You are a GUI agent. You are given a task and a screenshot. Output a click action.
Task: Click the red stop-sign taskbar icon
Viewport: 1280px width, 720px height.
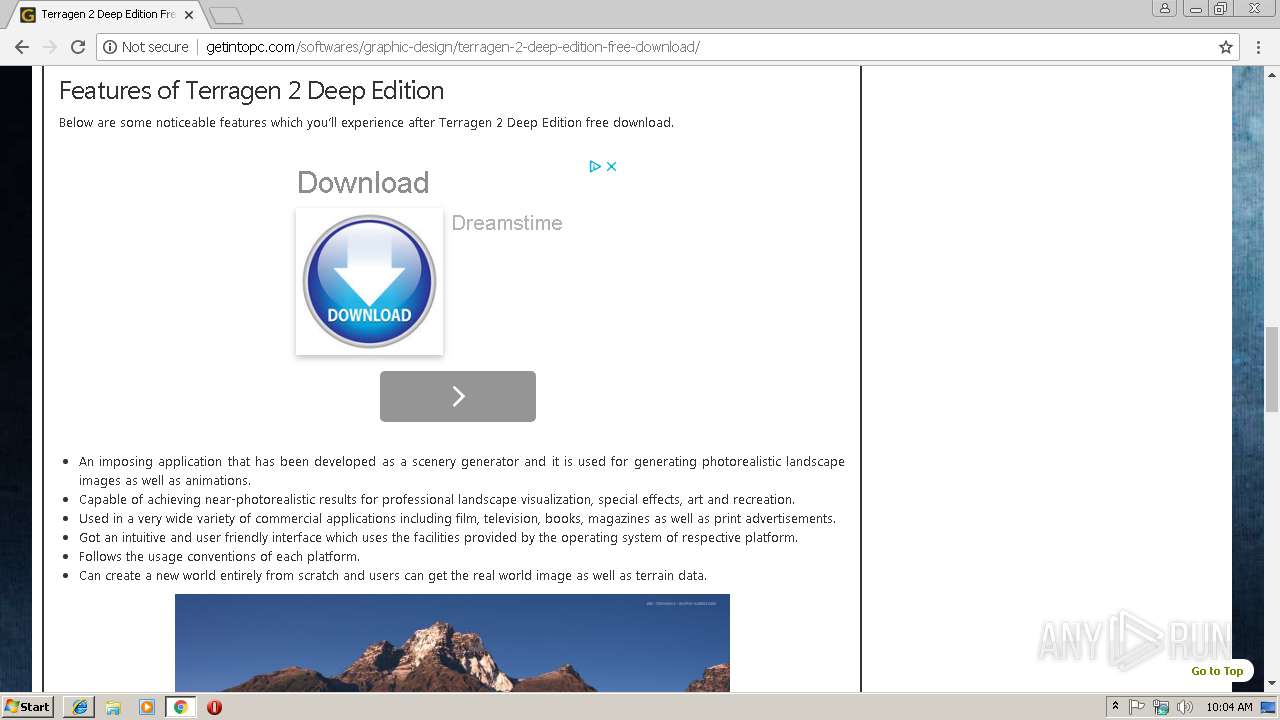(214, 707)
